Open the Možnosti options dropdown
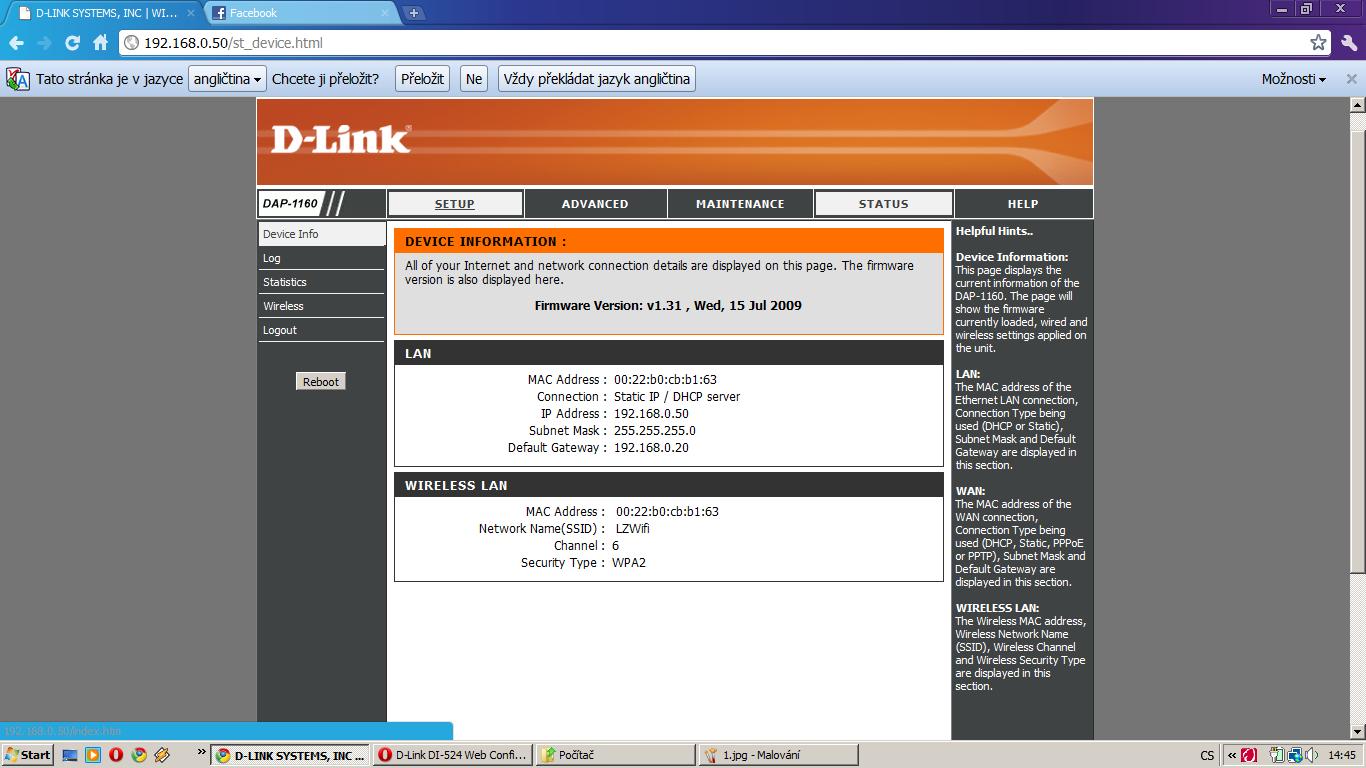The height and width of the screenshot is (768, 1366). tap(1293, 79)
